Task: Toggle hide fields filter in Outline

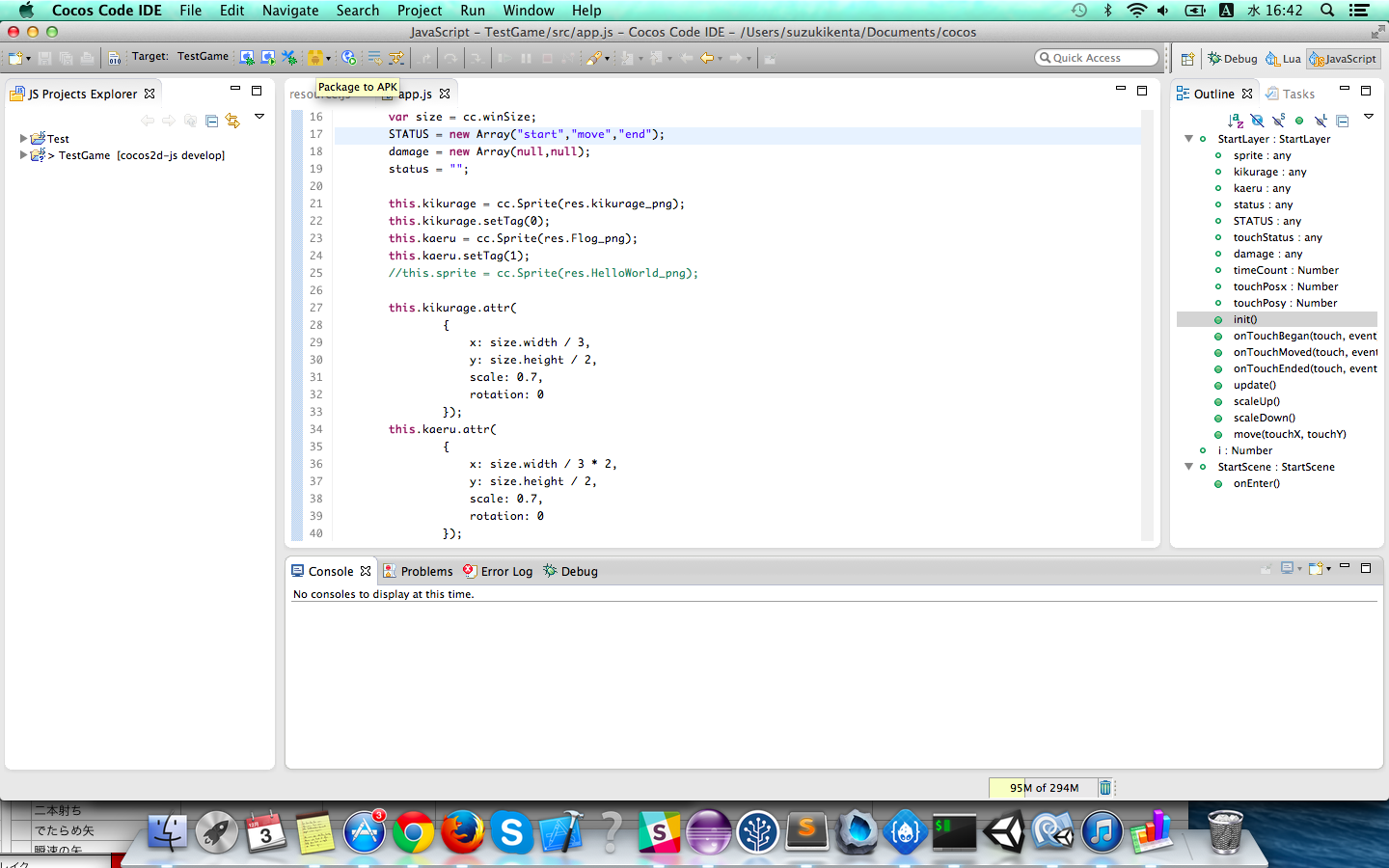Action: [x=1257, y=121]
